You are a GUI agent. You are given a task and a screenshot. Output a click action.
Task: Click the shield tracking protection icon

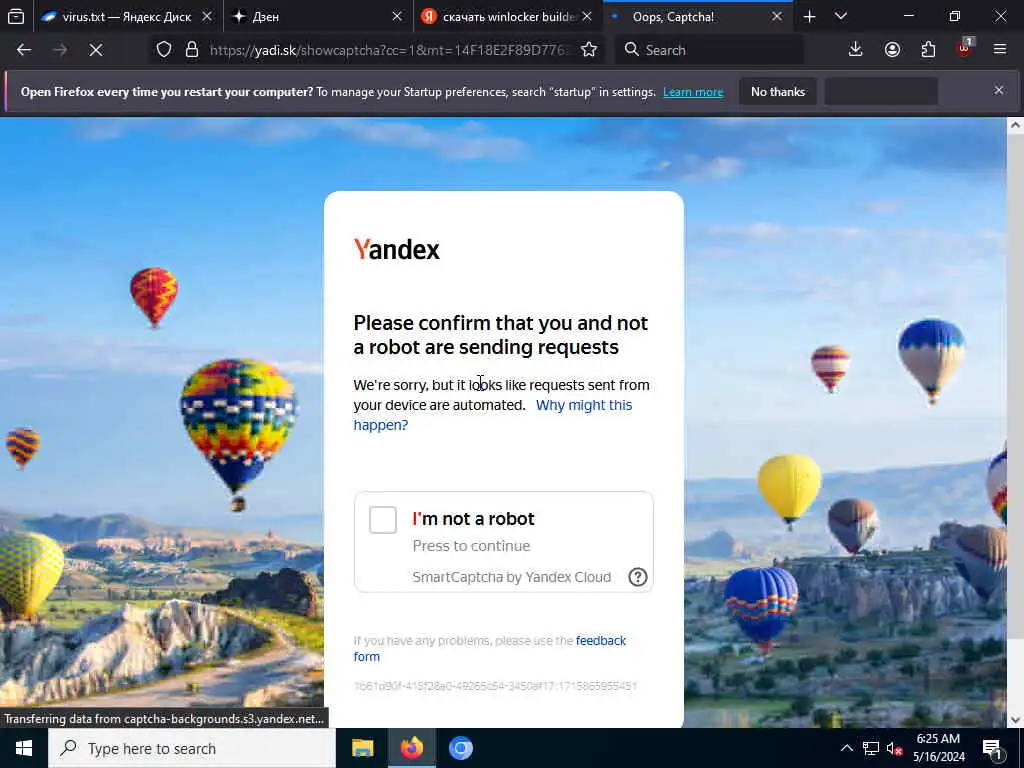pyautogui.click(x=164, y=50)
